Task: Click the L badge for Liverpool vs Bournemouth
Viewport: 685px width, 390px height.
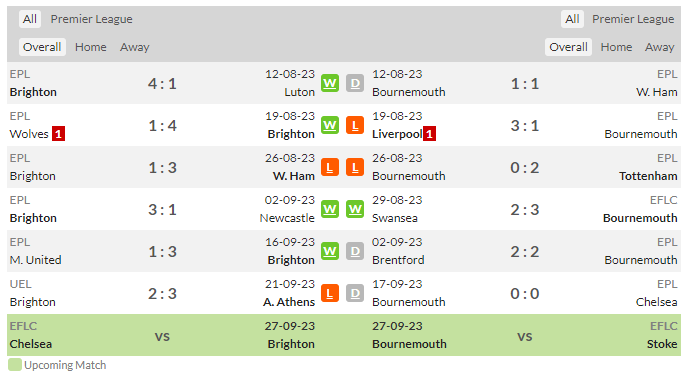Action: (x=355, y=125)
